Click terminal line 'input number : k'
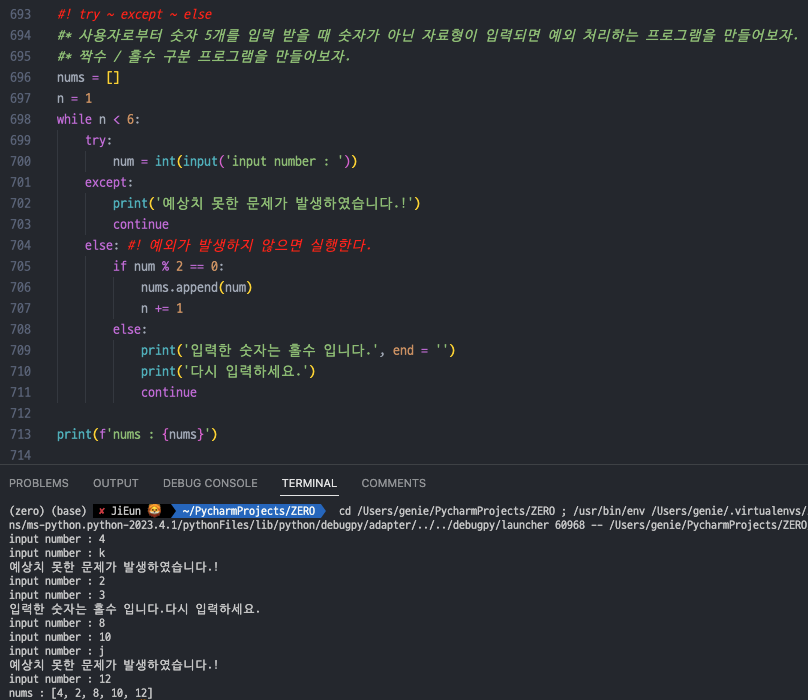The height and width of the screenshot is (700, 808). click(x=57, y=553)
